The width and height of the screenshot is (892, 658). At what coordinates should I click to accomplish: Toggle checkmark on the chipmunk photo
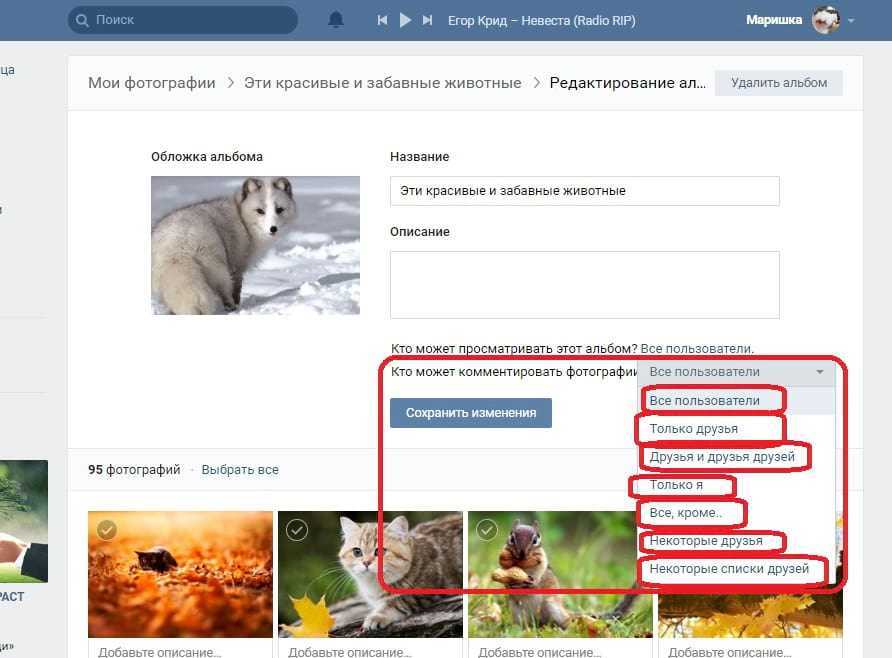click(x=486, y=530)
